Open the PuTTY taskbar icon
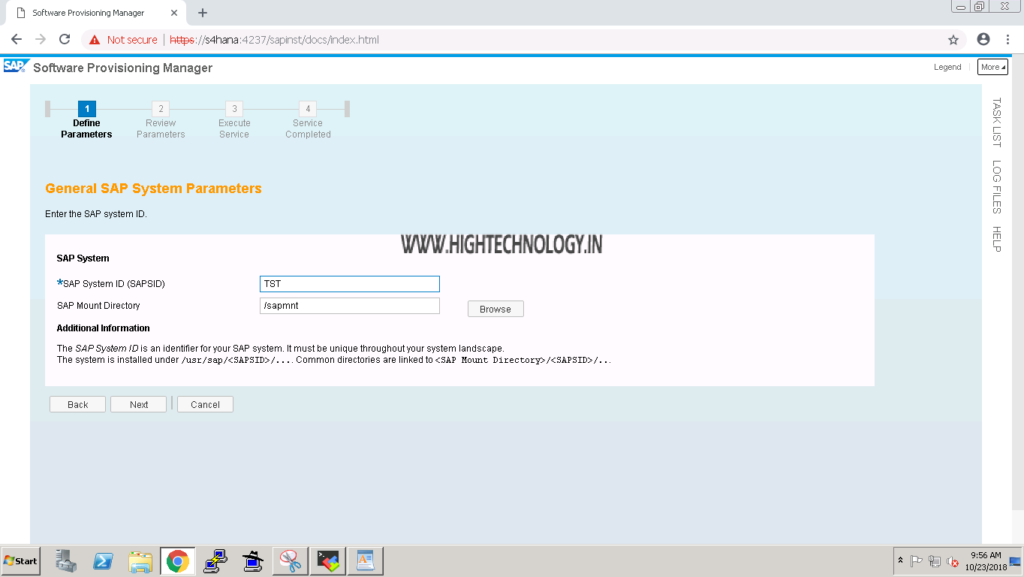The height and width of the screenshot is (577, 1024). pos(215,561)
